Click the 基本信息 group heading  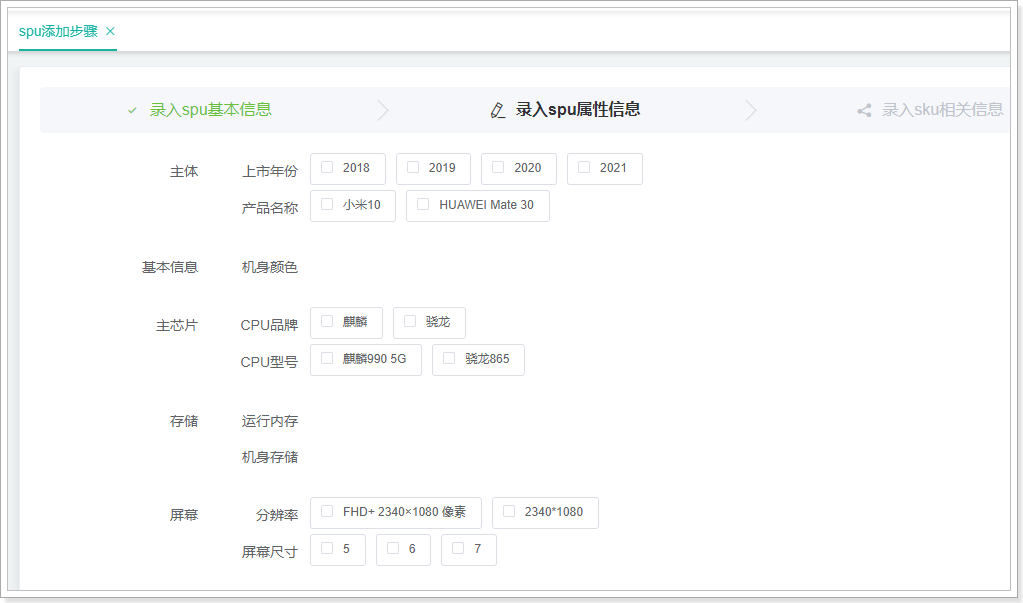(170, 268)
